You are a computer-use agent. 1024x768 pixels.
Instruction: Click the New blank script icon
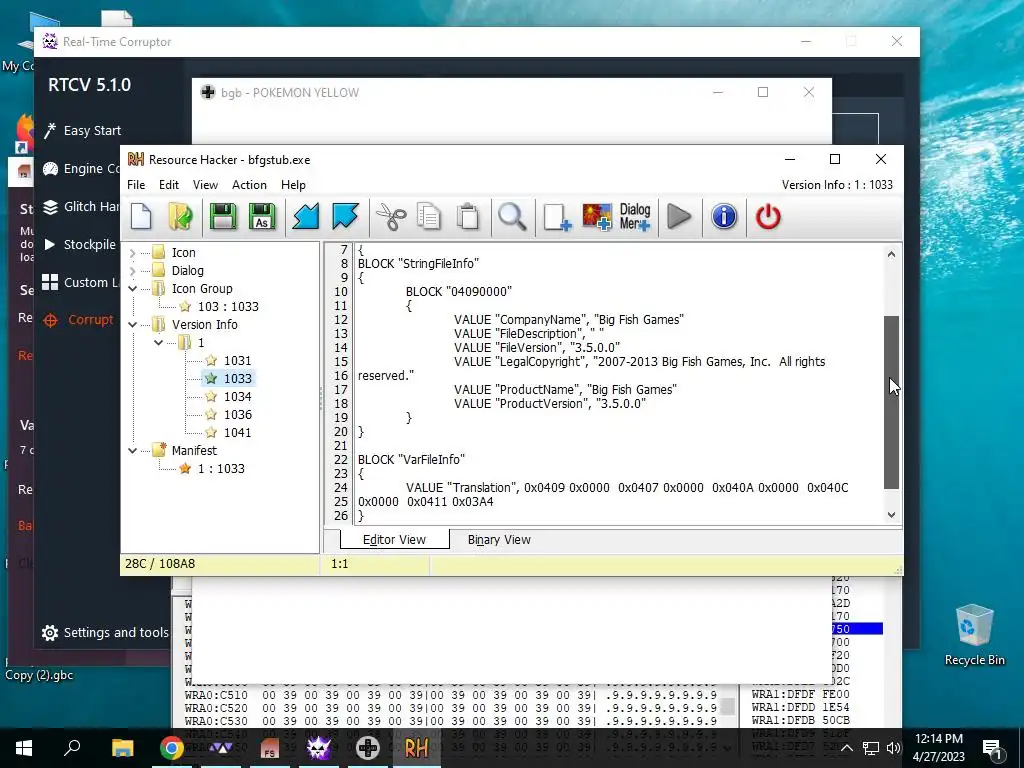pos(141,217)
